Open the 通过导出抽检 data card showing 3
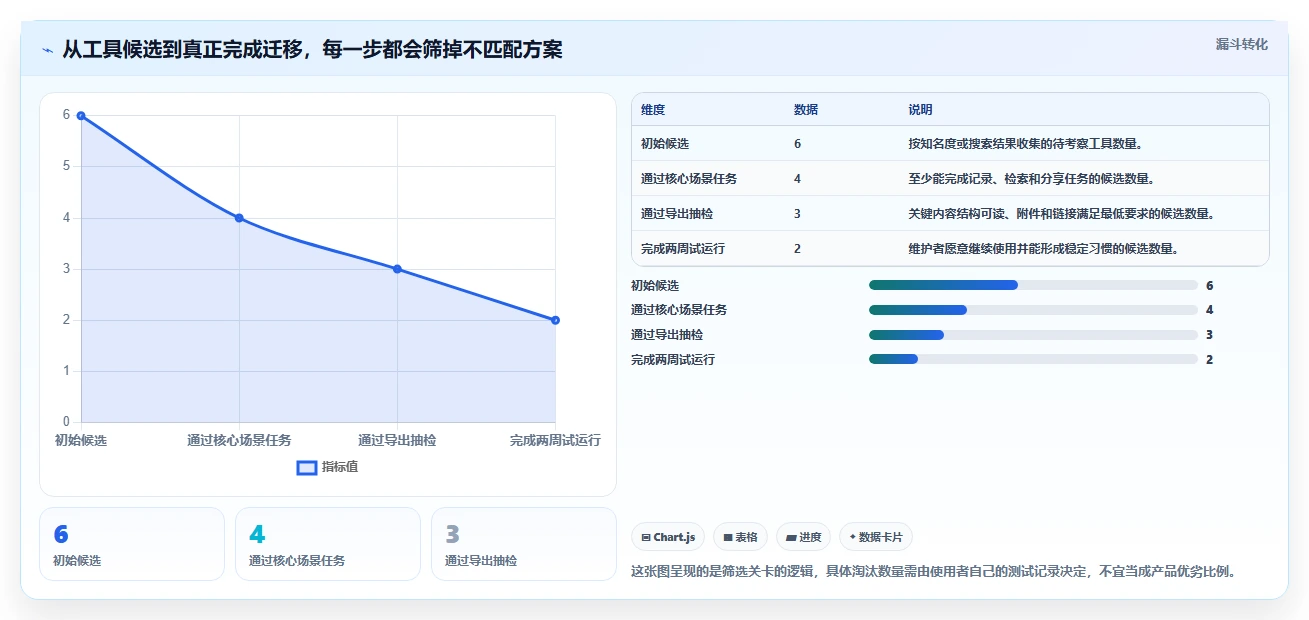 (524, 544)
